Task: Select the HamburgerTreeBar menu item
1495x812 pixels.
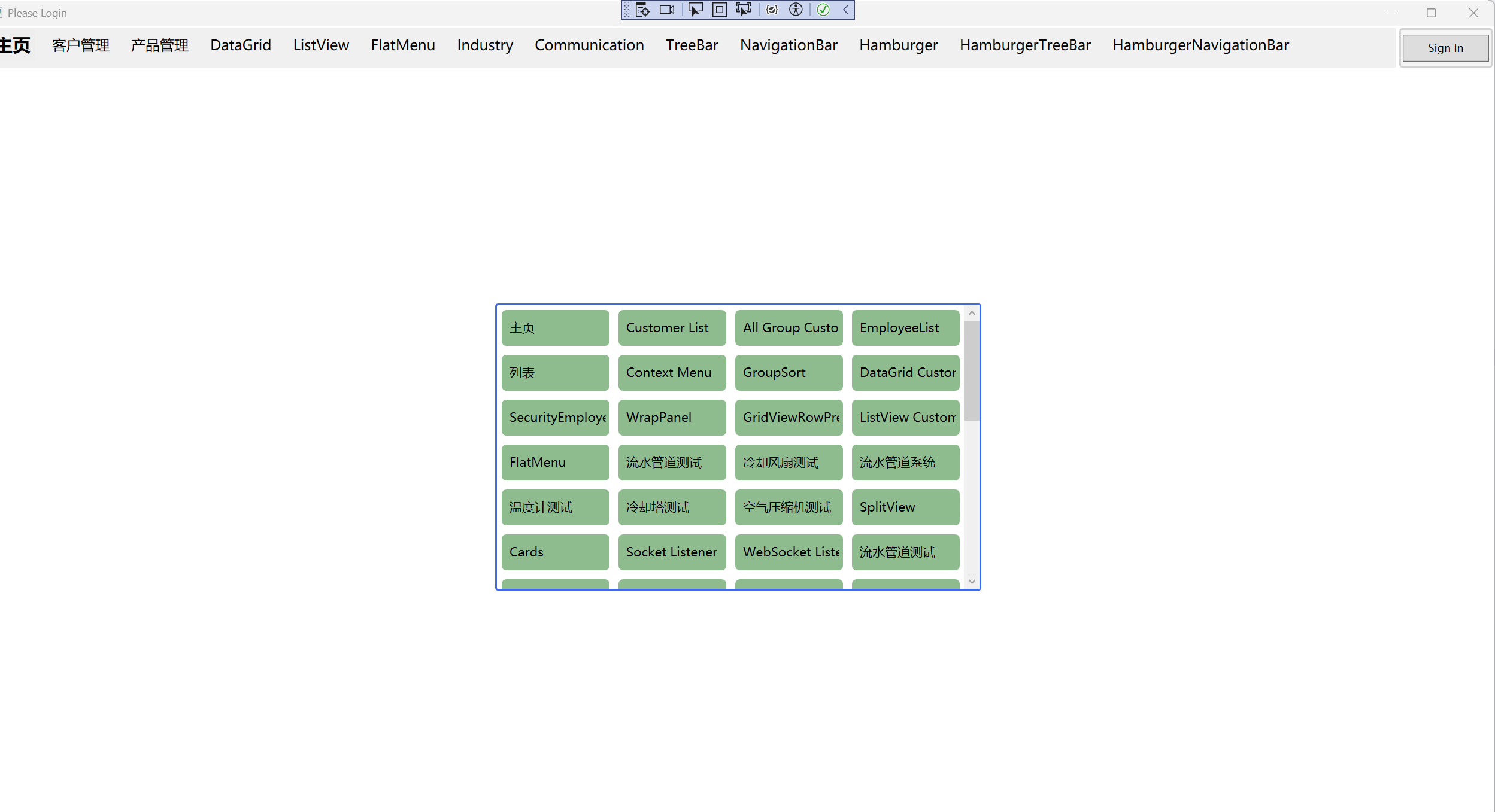Action: (x=1024, y=45)
